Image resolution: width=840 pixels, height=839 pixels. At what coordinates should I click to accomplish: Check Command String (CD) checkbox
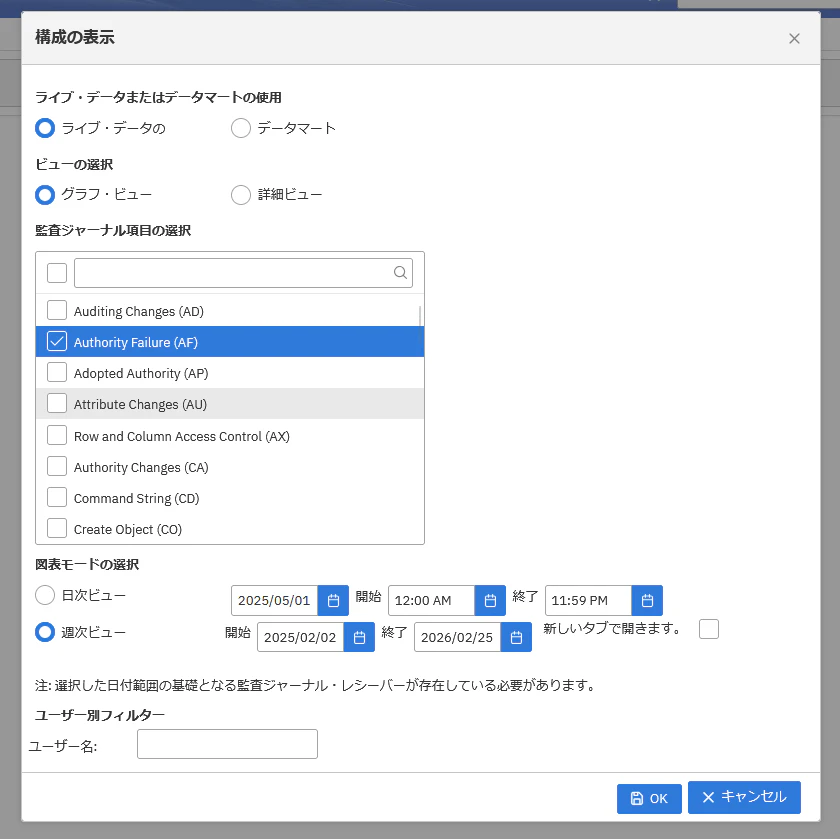[57, 498]
